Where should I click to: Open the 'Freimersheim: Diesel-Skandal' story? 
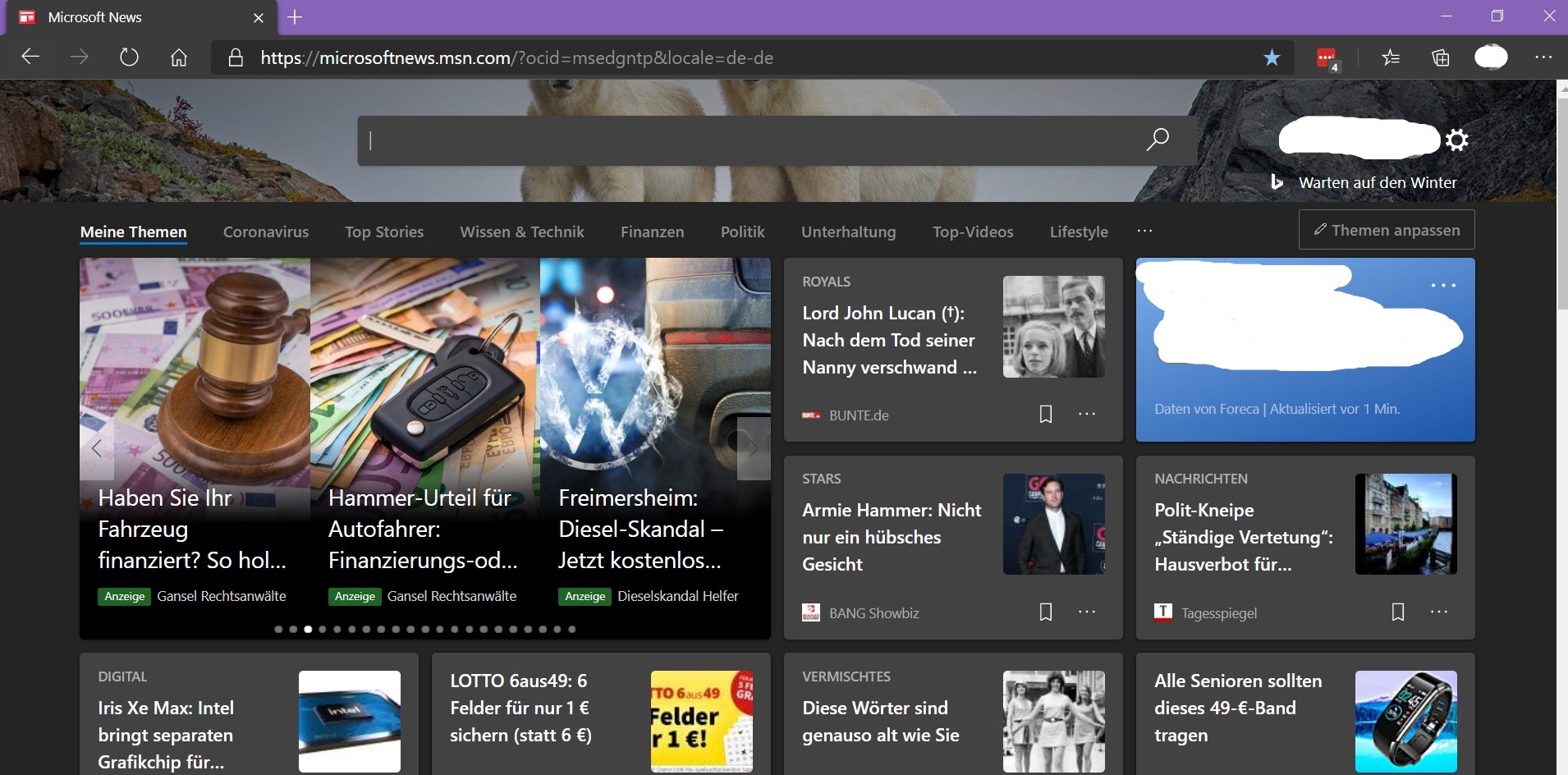(x=640, y=529)
